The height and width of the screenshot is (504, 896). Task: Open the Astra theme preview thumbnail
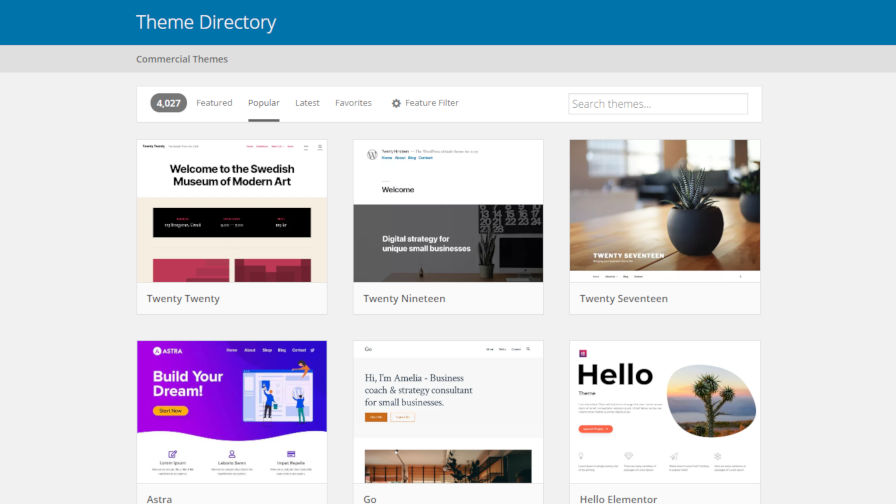tap(232, 412)
